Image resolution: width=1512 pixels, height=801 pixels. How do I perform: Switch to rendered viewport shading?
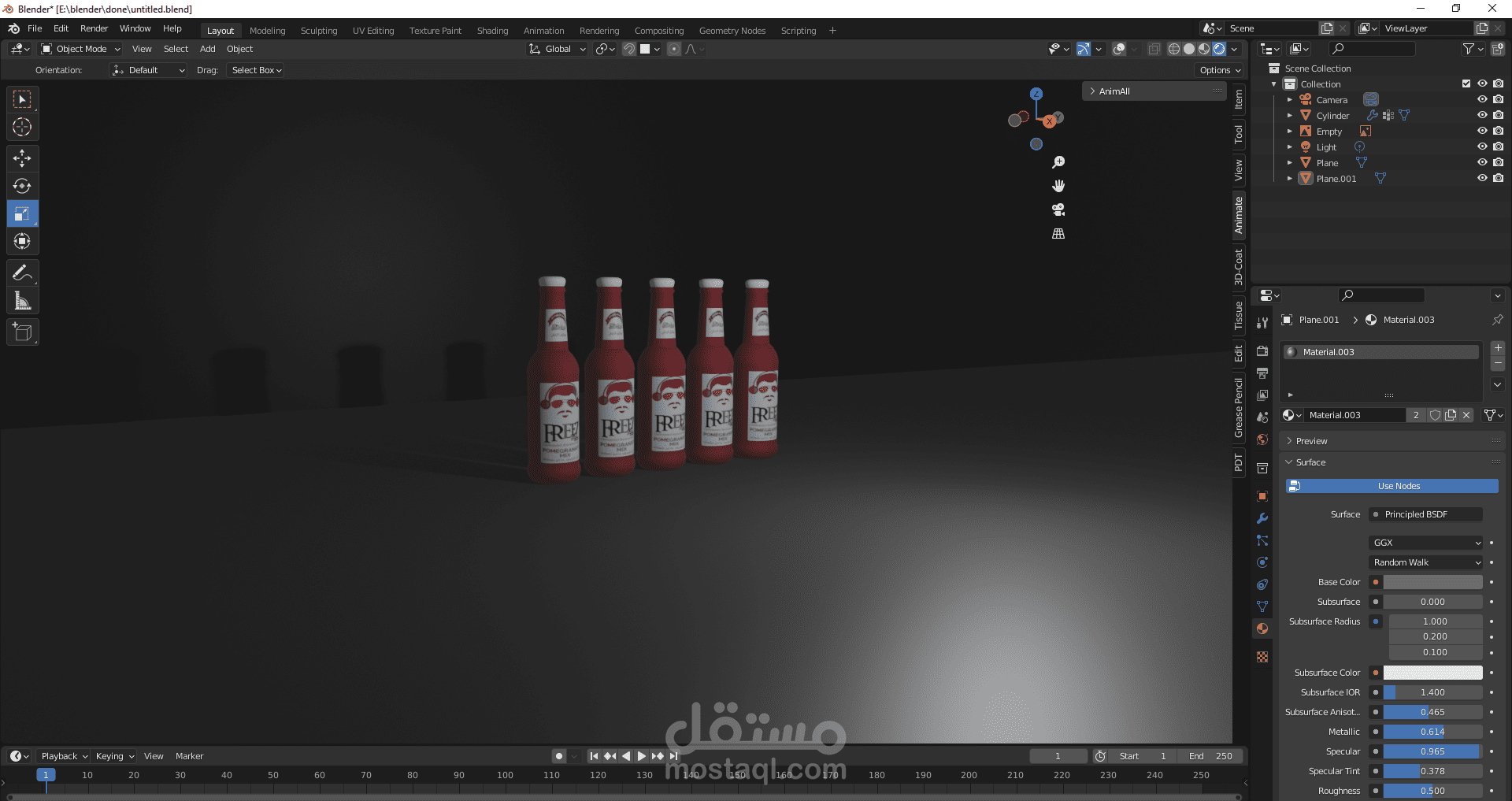(x=1219, y=49)
